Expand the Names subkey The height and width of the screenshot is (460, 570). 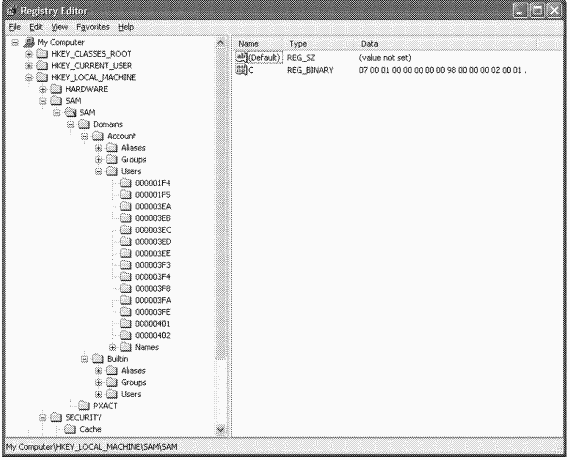point(113,347)
